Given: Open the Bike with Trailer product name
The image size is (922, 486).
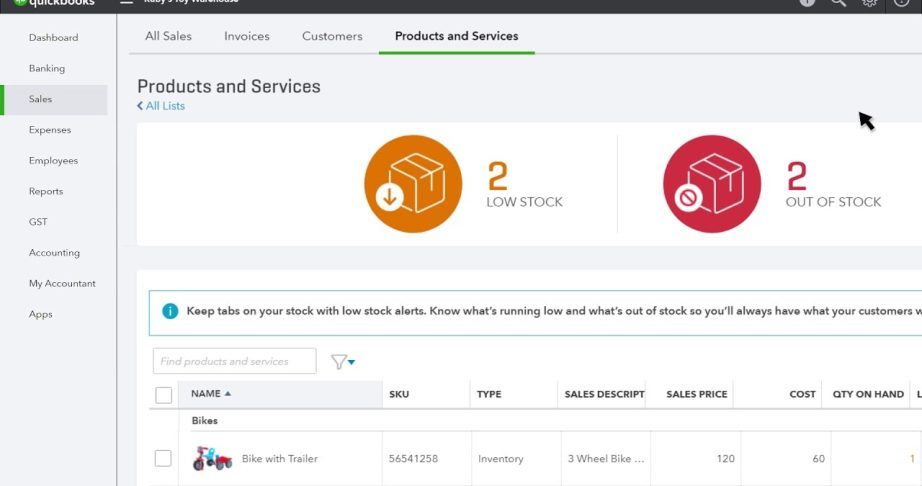Looking at the screenshot, I should click(x=280, y=458).
